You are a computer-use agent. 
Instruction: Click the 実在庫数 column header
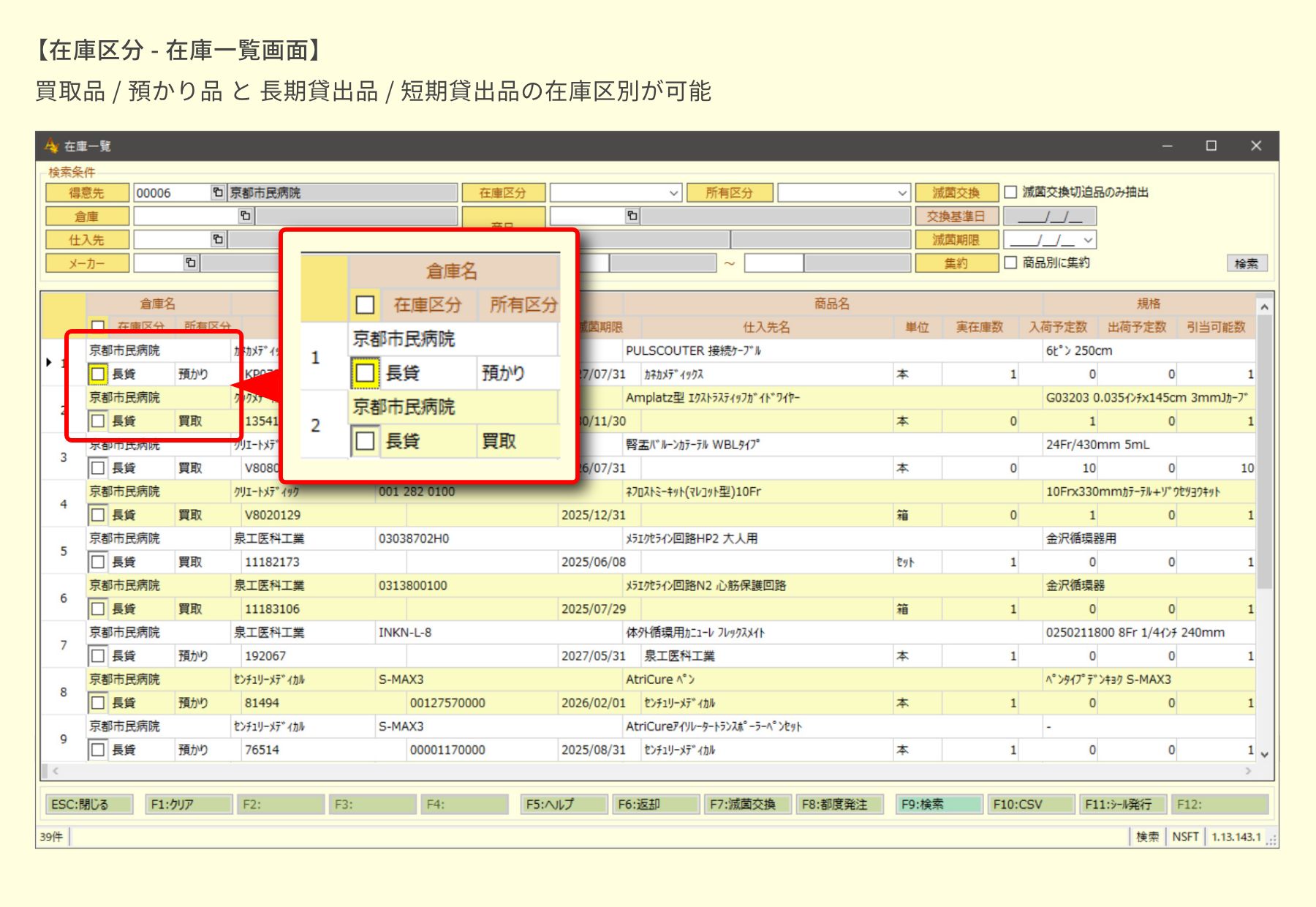[x=980, y=327]
